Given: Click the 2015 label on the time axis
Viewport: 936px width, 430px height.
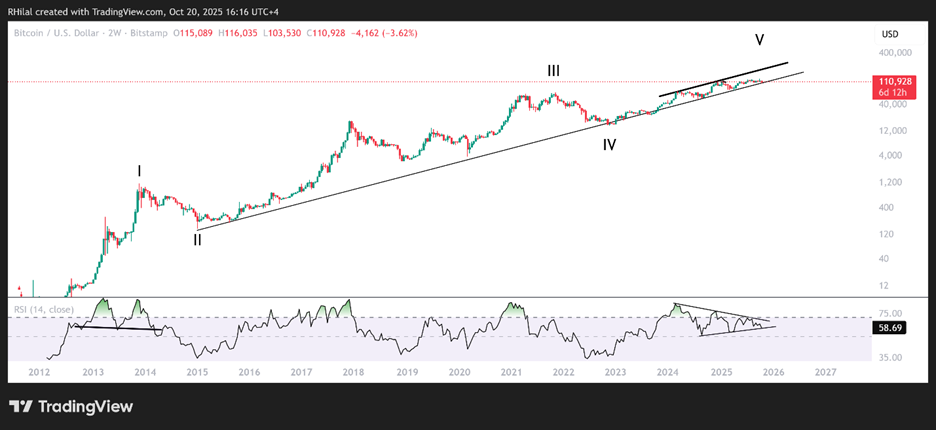Looking at the screenshot, I should pos(197,371).
